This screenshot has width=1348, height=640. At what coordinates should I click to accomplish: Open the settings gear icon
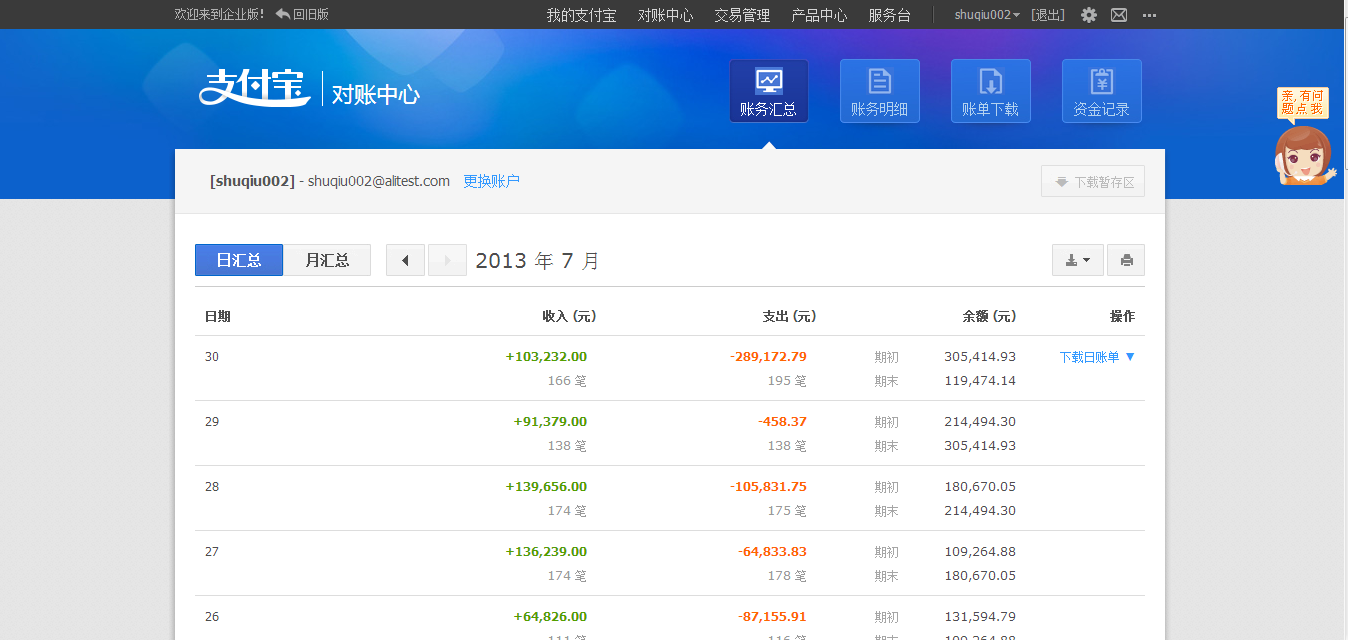(1089, 15)
